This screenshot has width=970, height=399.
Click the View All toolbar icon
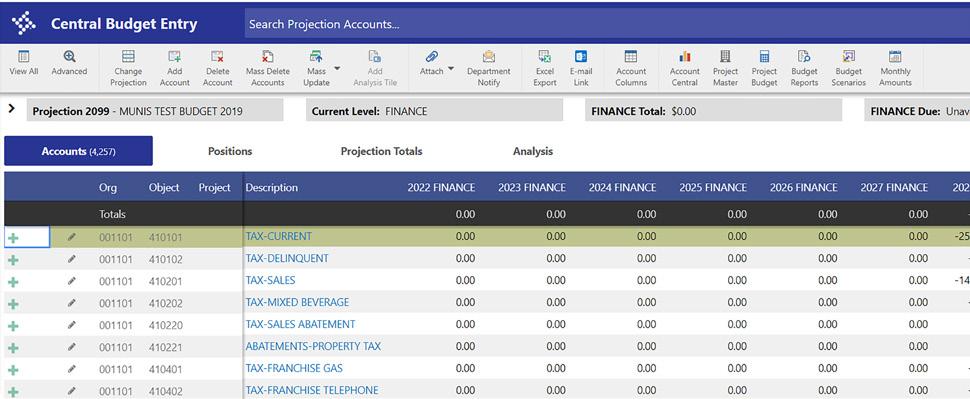click(24, 57)
